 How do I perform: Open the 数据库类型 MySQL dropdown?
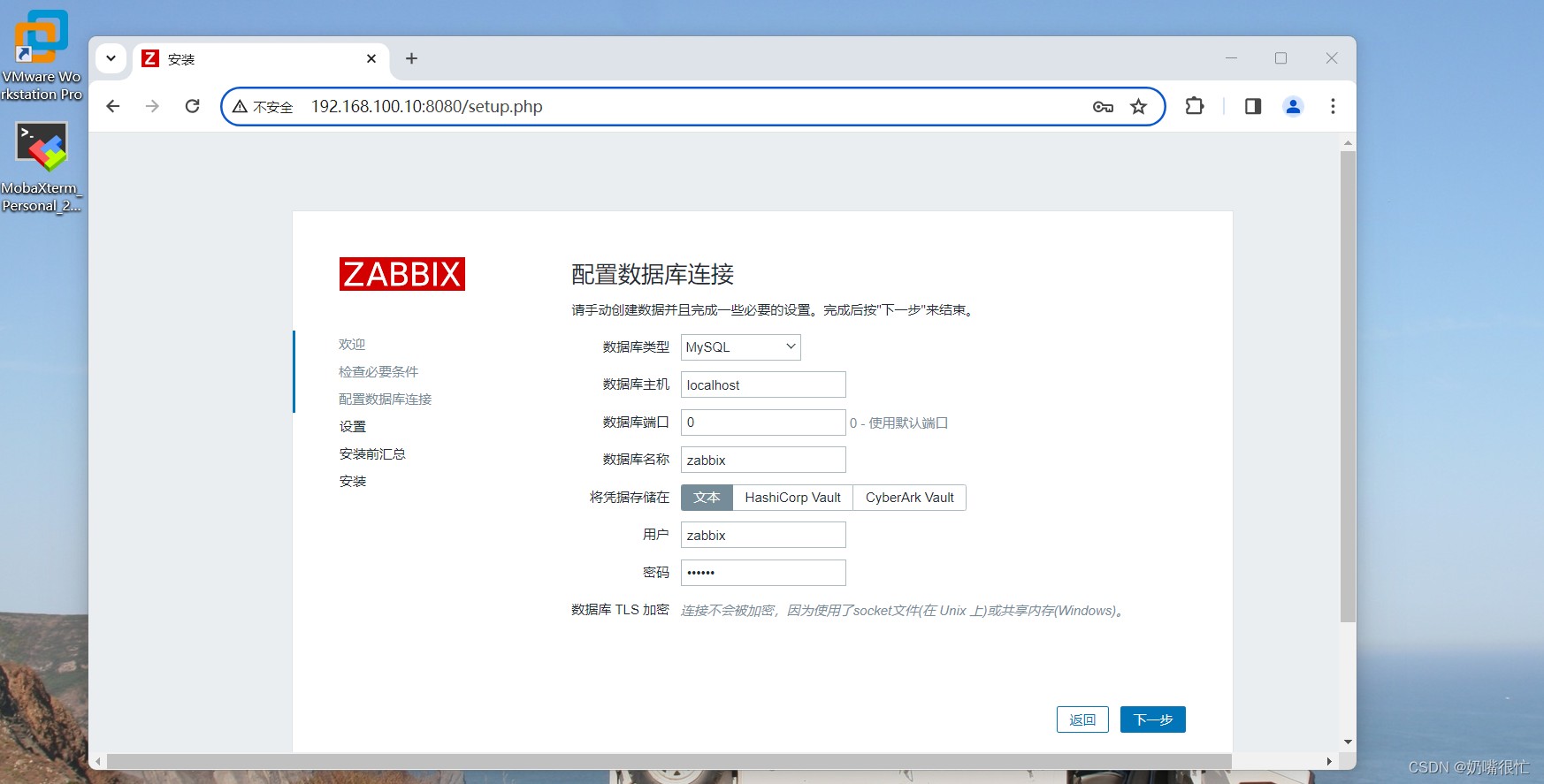[741, 347]
